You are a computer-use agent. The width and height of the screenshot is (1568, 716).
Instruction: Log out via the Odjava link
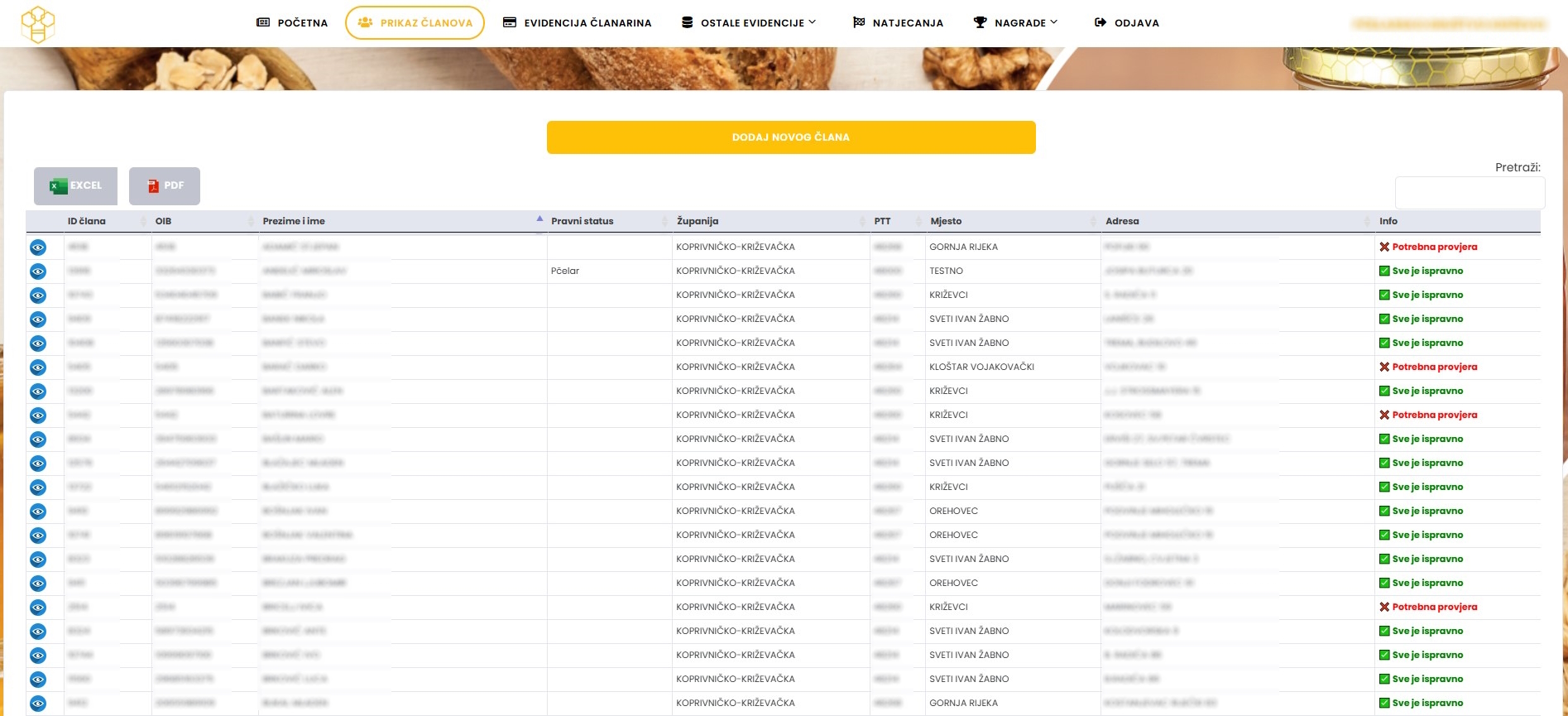pyautogui.click(x=1126, y=23)
